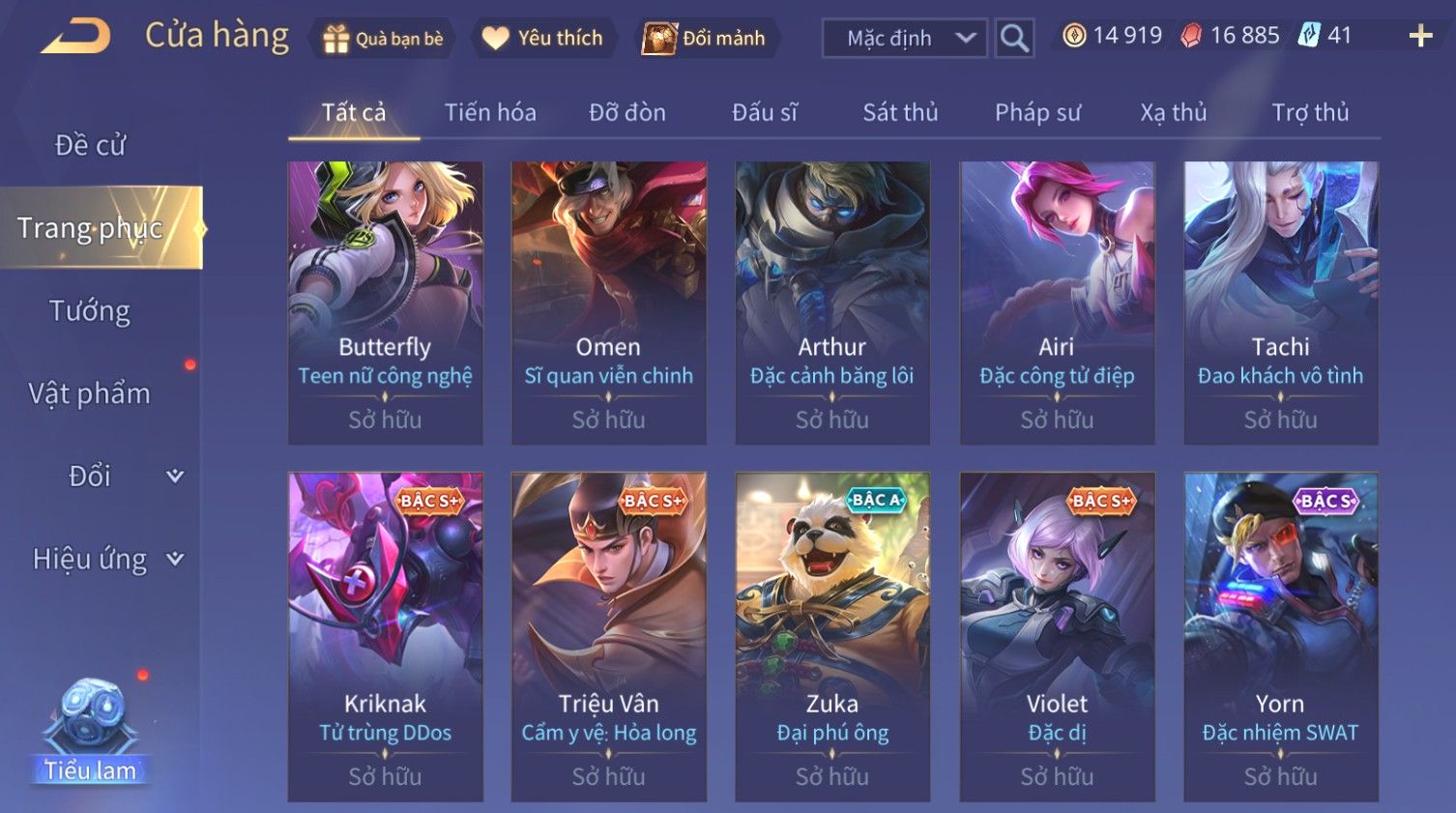1456x813 pixels.
Task: Open the search magnifier icon
Action: tap(1014, 38)
